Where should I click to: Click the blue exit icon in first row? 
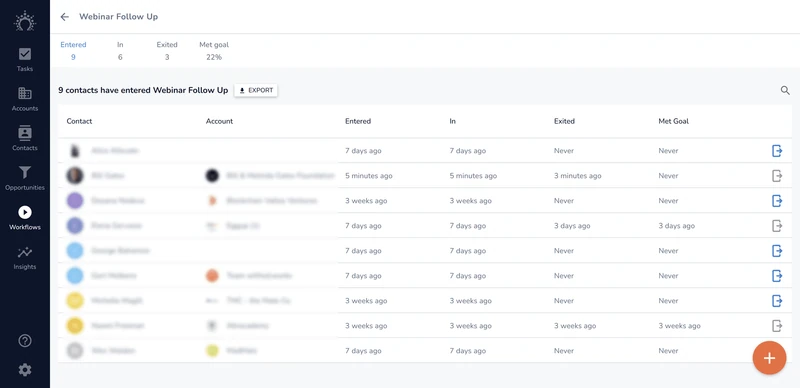(x=777, y=151)
